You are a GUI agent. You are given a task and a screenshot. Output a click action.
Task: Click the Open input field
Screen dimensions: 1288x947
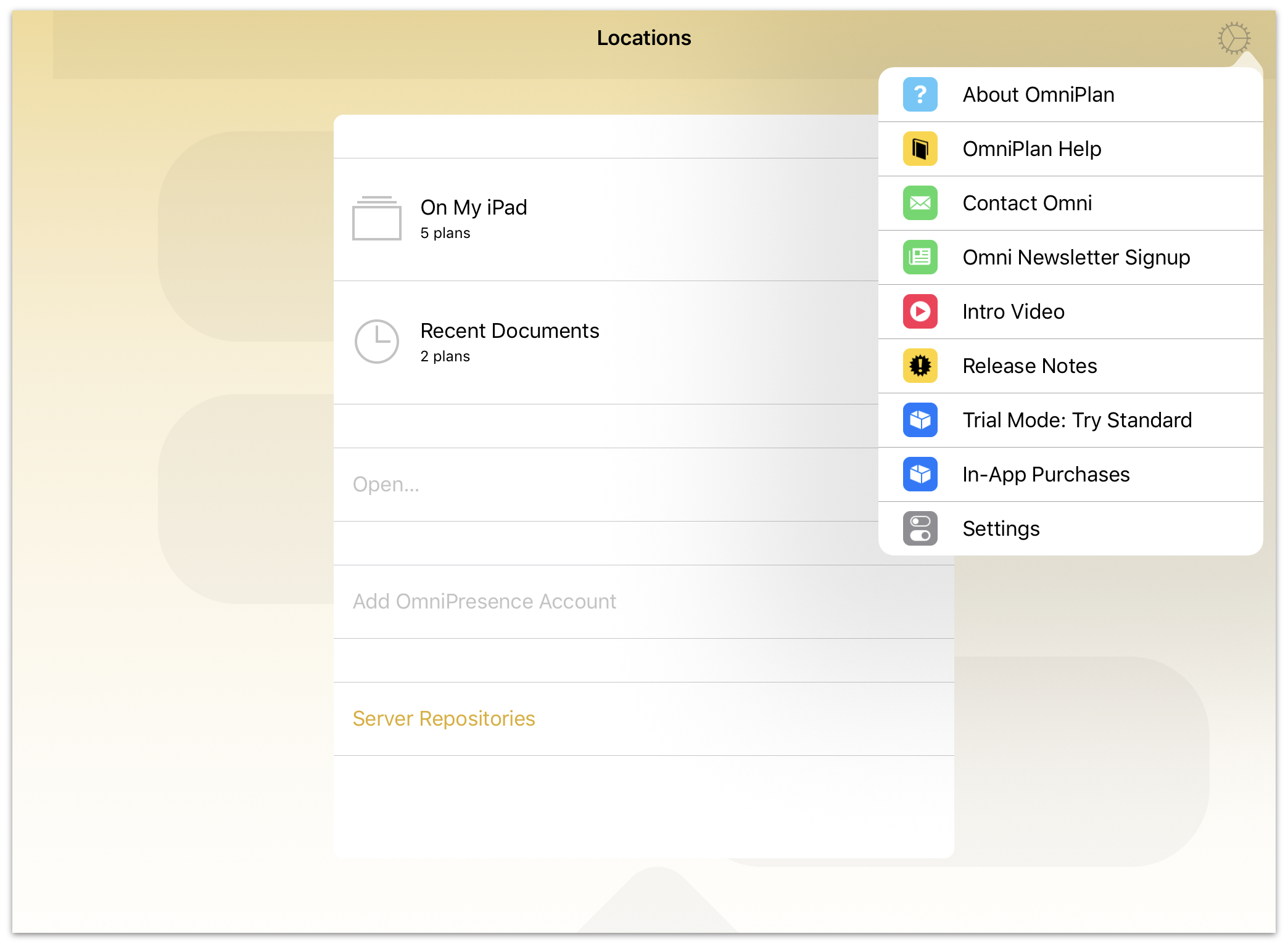click(x=644, y=484)
